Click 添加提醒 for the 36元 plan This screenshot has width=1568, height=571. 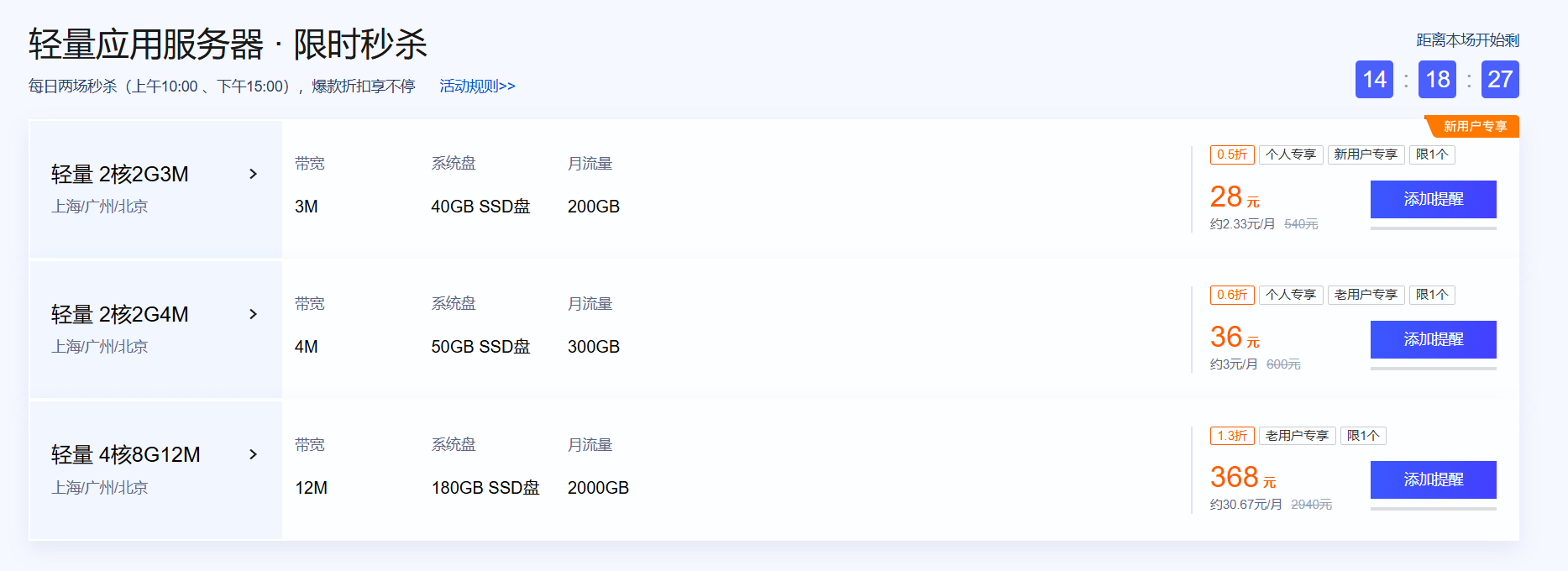(1433, 339)
